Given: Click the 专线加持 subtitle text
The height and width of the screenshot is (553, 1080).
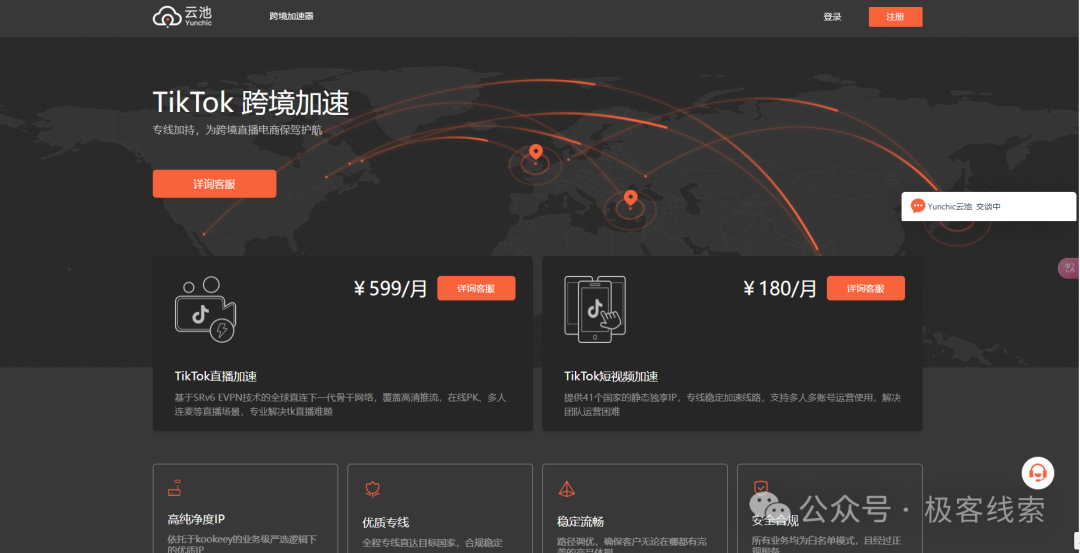Looking at the screenshot, I should point(237,129).
